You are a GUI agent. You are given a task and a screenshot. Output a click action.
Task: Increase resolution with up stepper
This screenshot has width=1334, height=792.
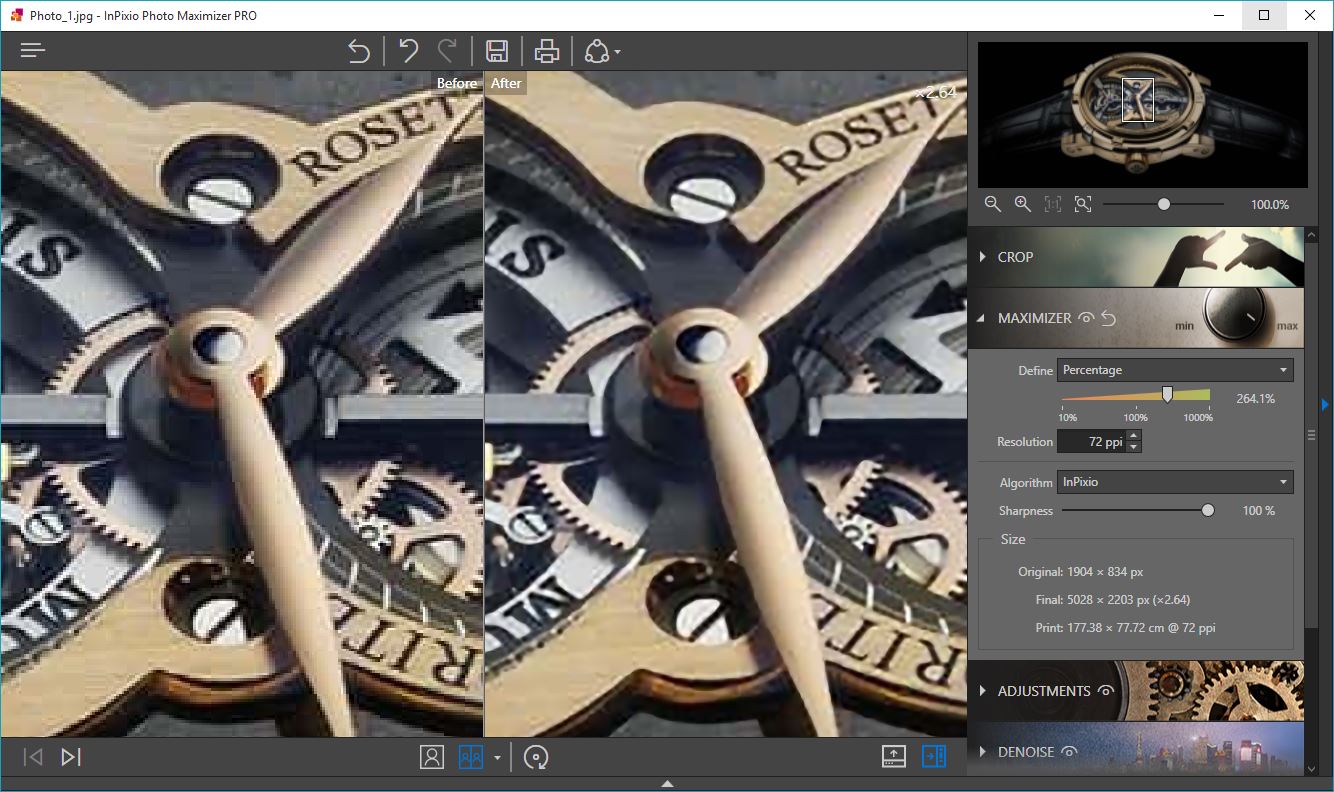pos(1134,436)
